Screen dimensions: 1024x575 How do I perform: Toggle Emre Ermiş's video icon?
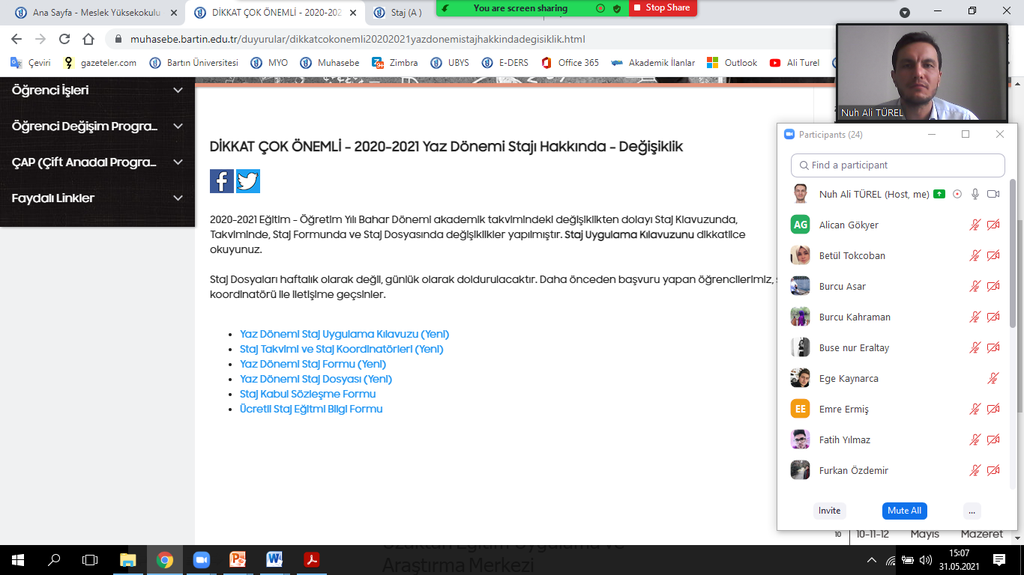[x=993, y=409]
